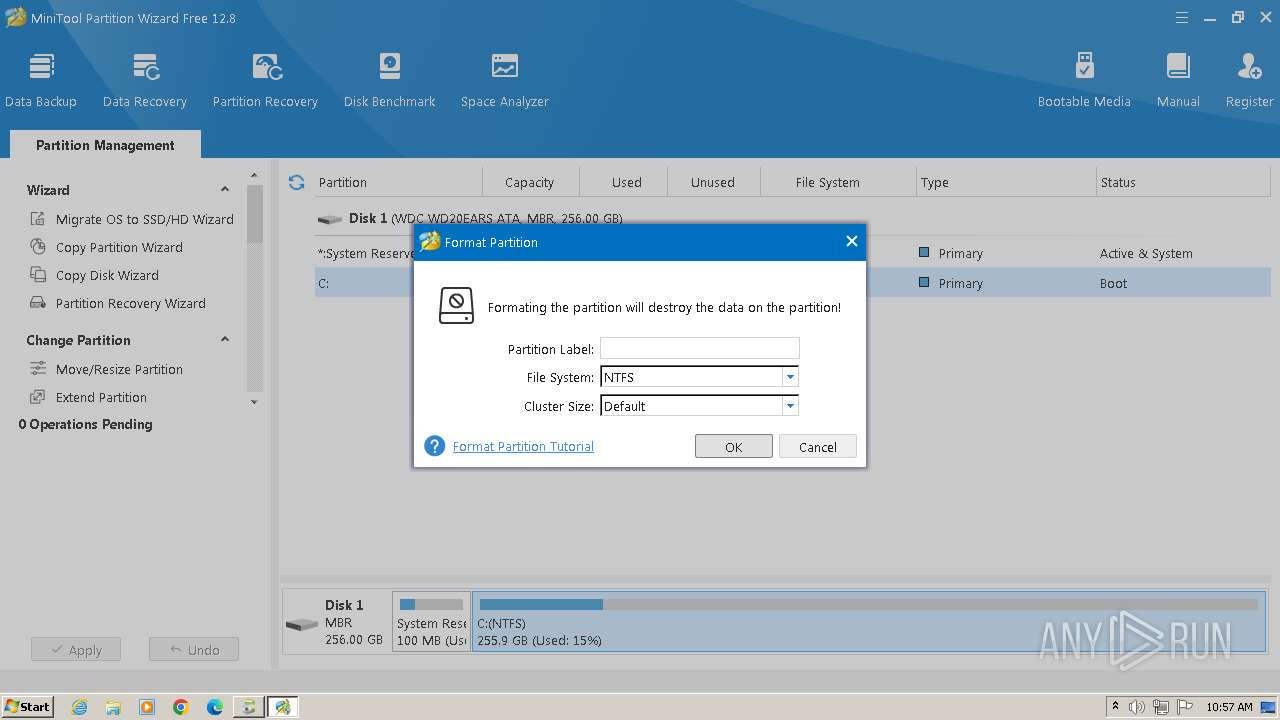The image size is (1280, 720).
Task: Open Migrate OS to SSD/HD Wizard
Action: pos(145,219)
